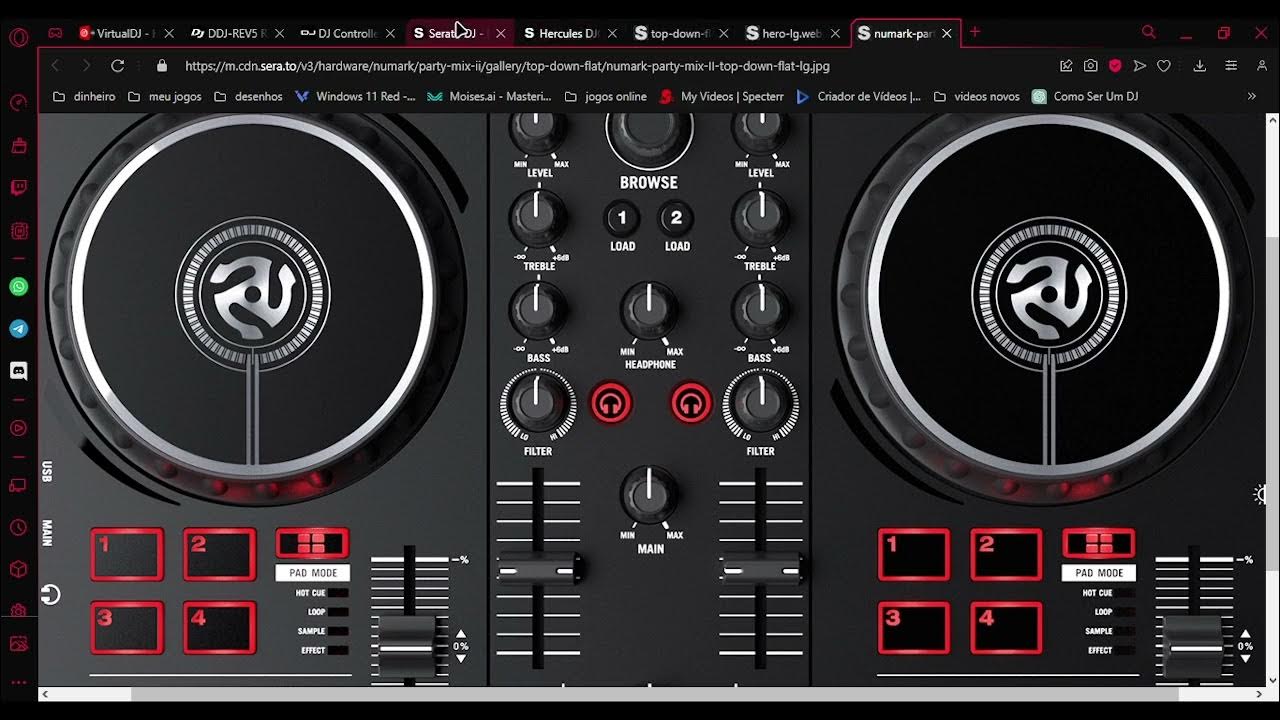Send page via the Flow arrow icon
1280x720 pixels.
[1139, 66]
